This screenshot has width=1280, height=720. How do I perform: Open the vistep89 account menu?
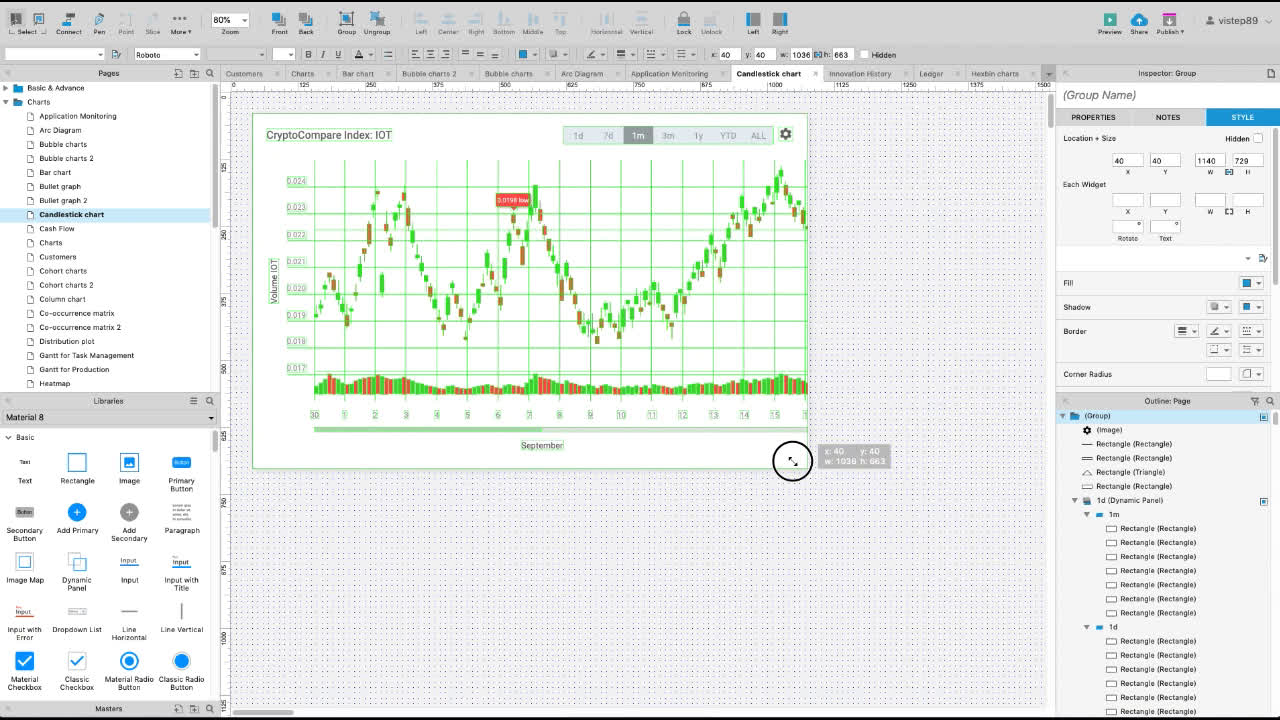(x=1239, y=20)
